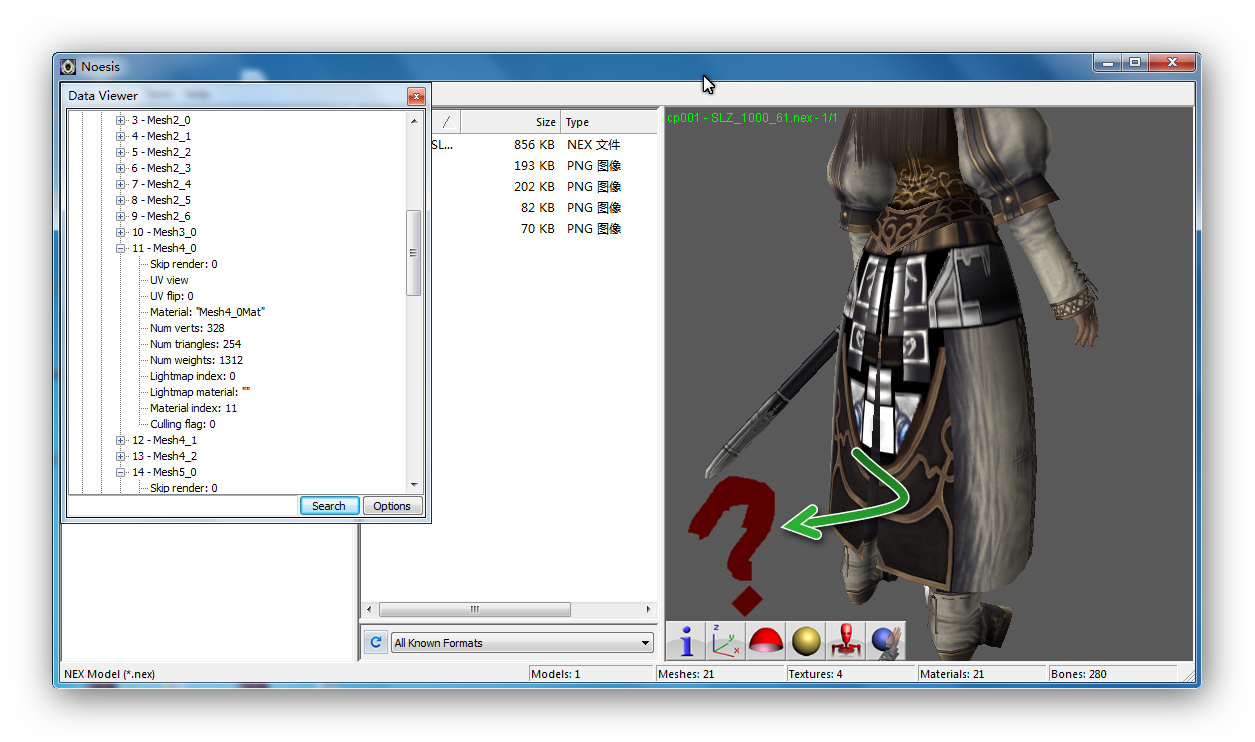The height and width of the screenshot is (742, 1255).
Task: Expand the 6 - Mesh2_3 node
Action: tap(120, 168)
